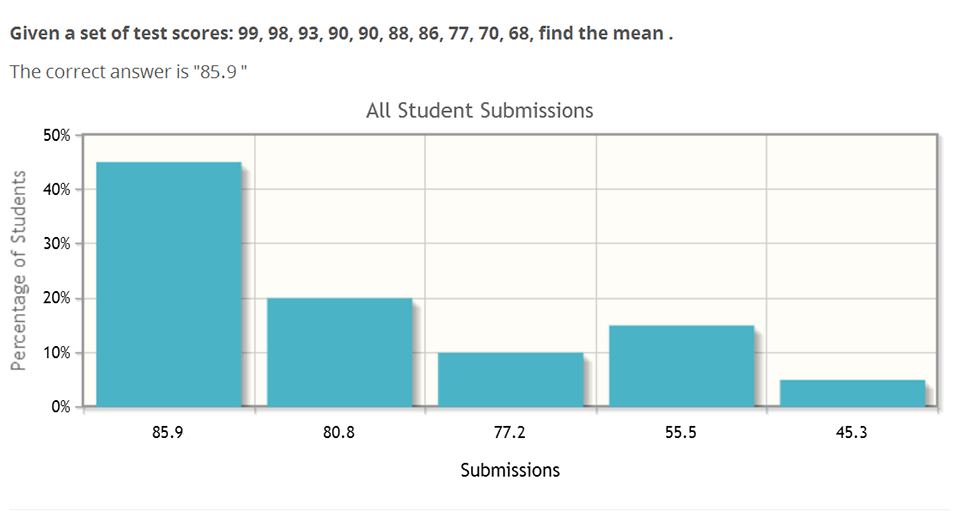Click the 77.2 x-axis label
This screenshot has width=963, height=511.
click(x=510, y=432)
